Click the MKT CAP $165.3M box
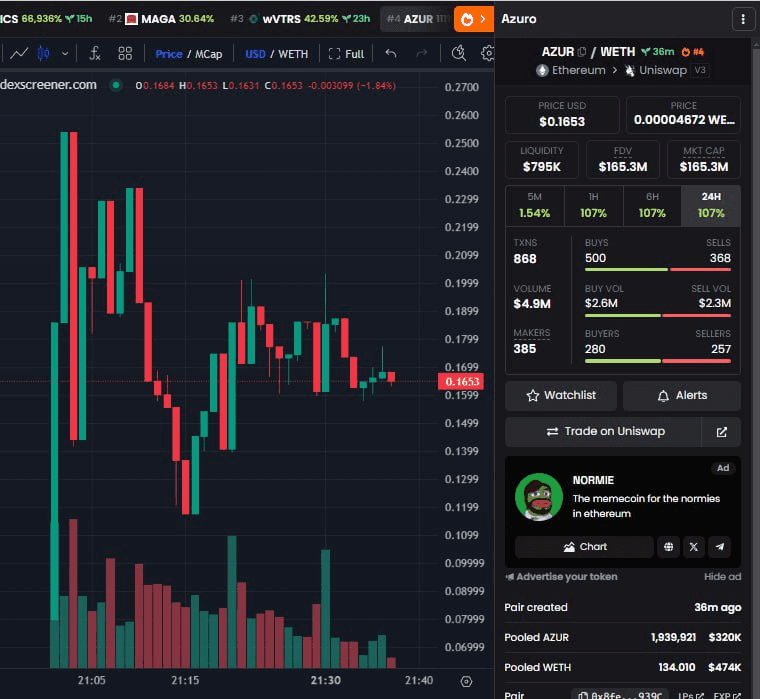 pos(704,159)
